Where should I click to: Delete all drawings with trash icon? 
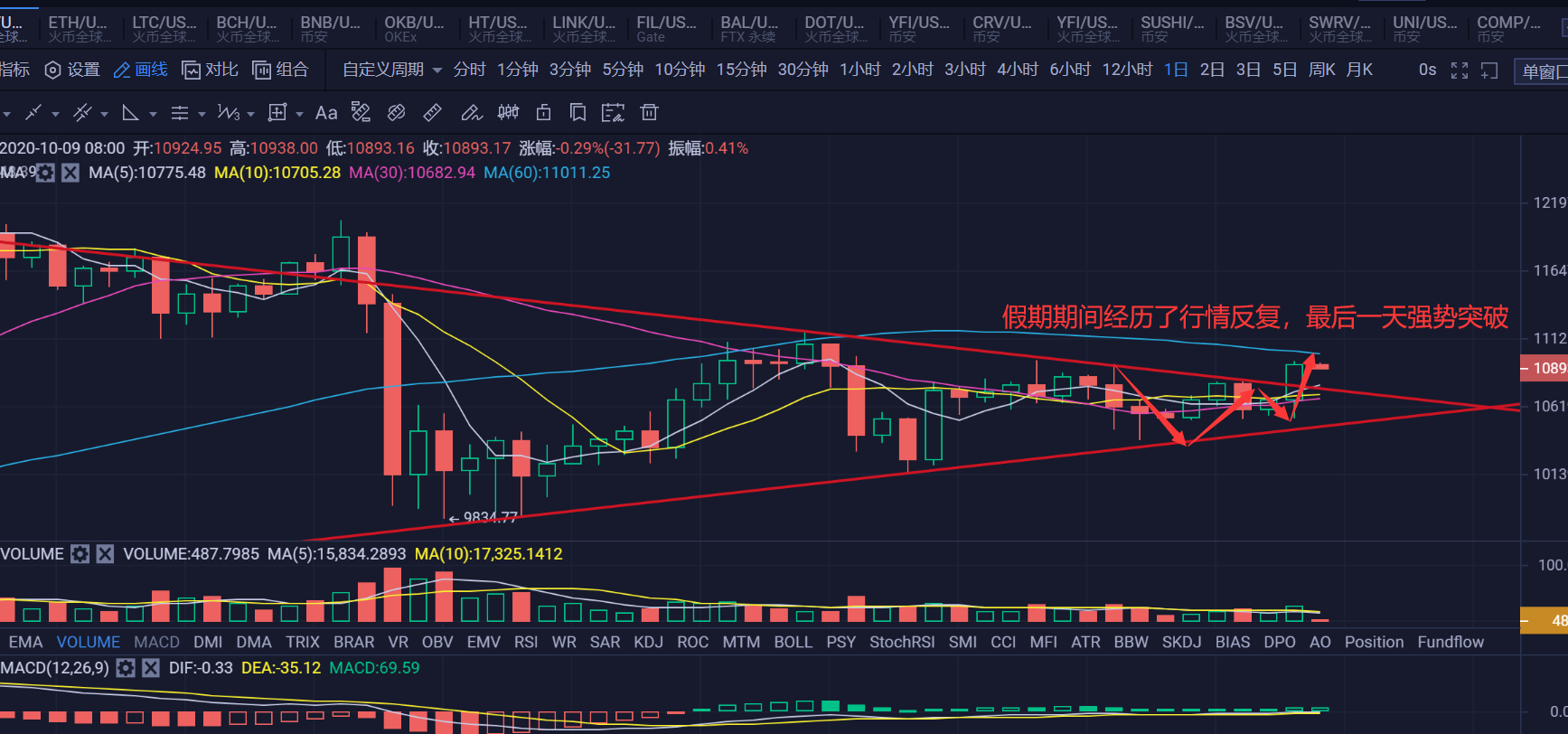coord(649,112)
